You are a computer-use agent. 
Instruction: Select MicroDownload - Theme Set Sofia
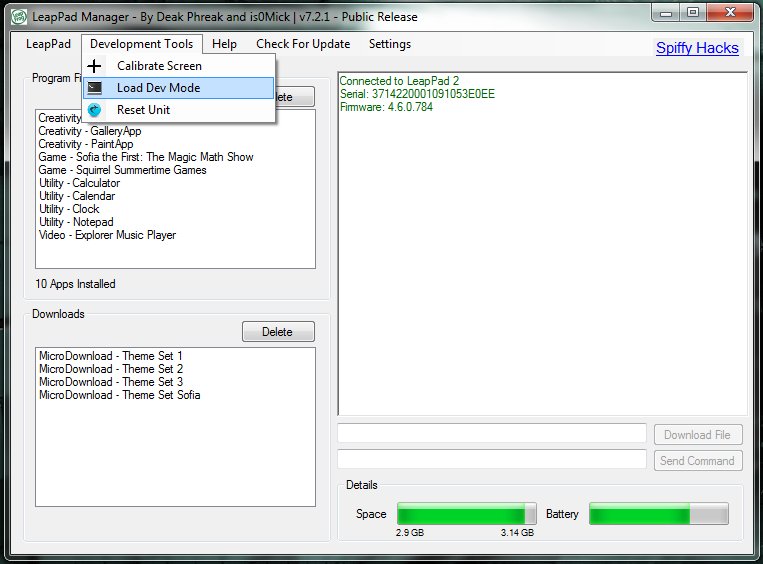coord(119,395)
